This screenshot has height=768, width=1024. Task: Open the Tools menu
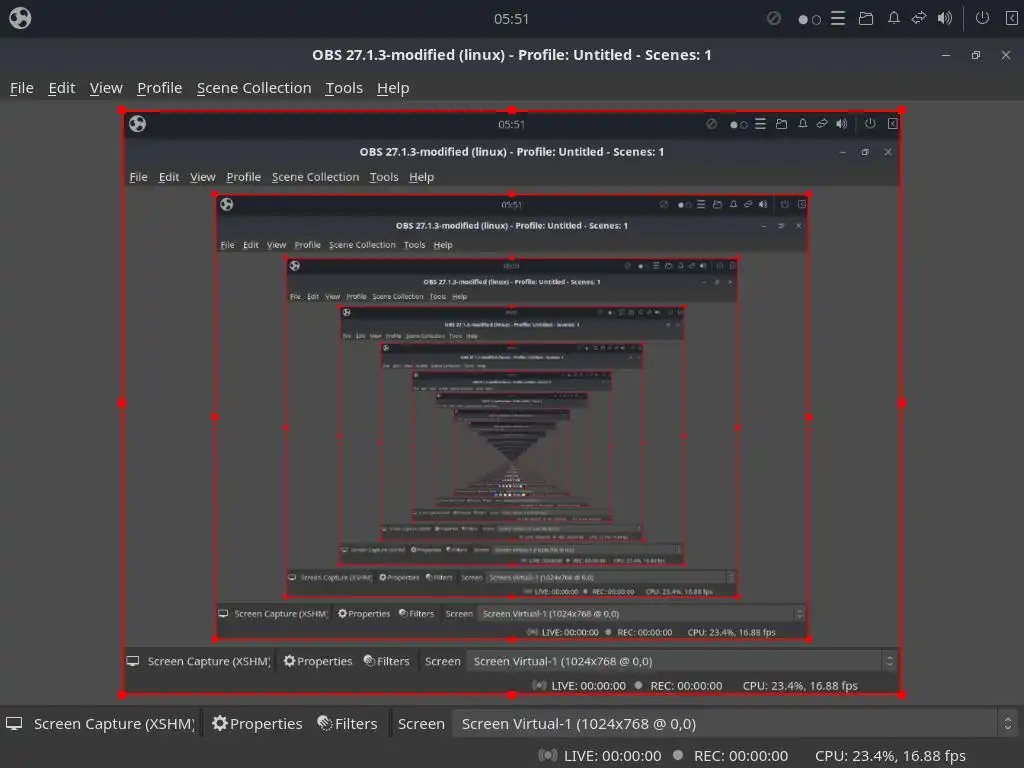point(344,88)
